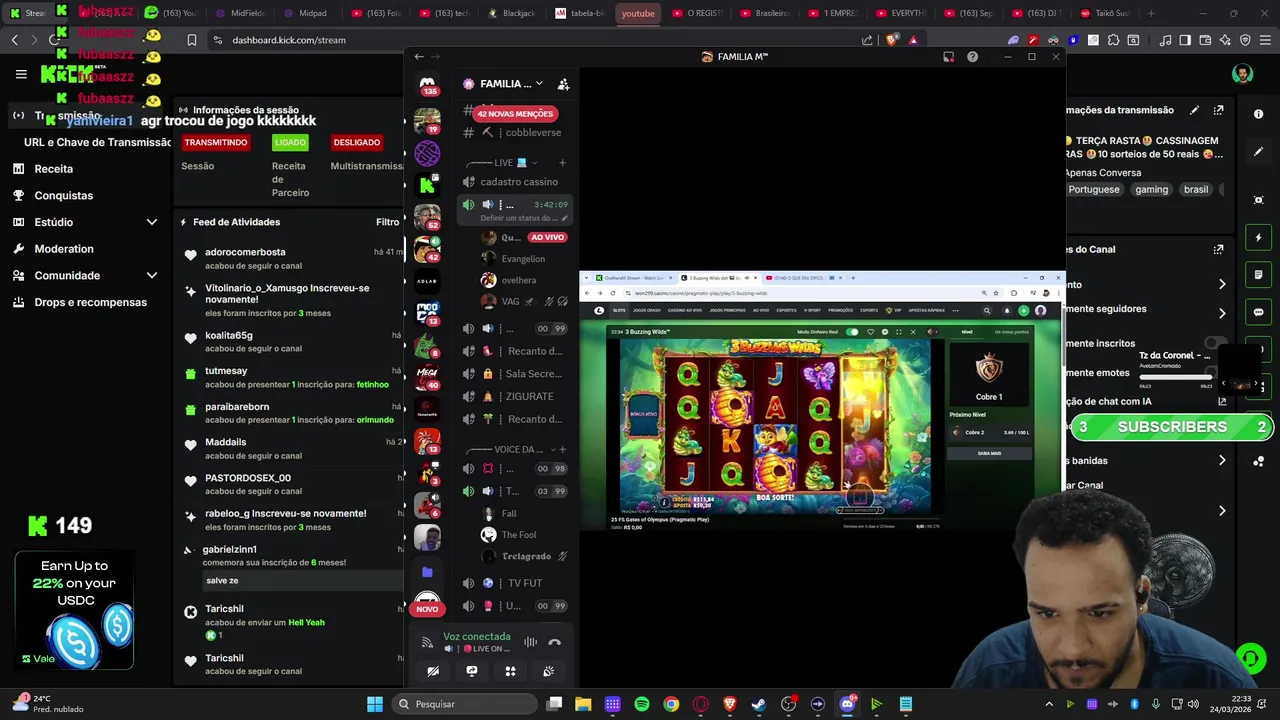Open Windows Start button

point(375,704)
